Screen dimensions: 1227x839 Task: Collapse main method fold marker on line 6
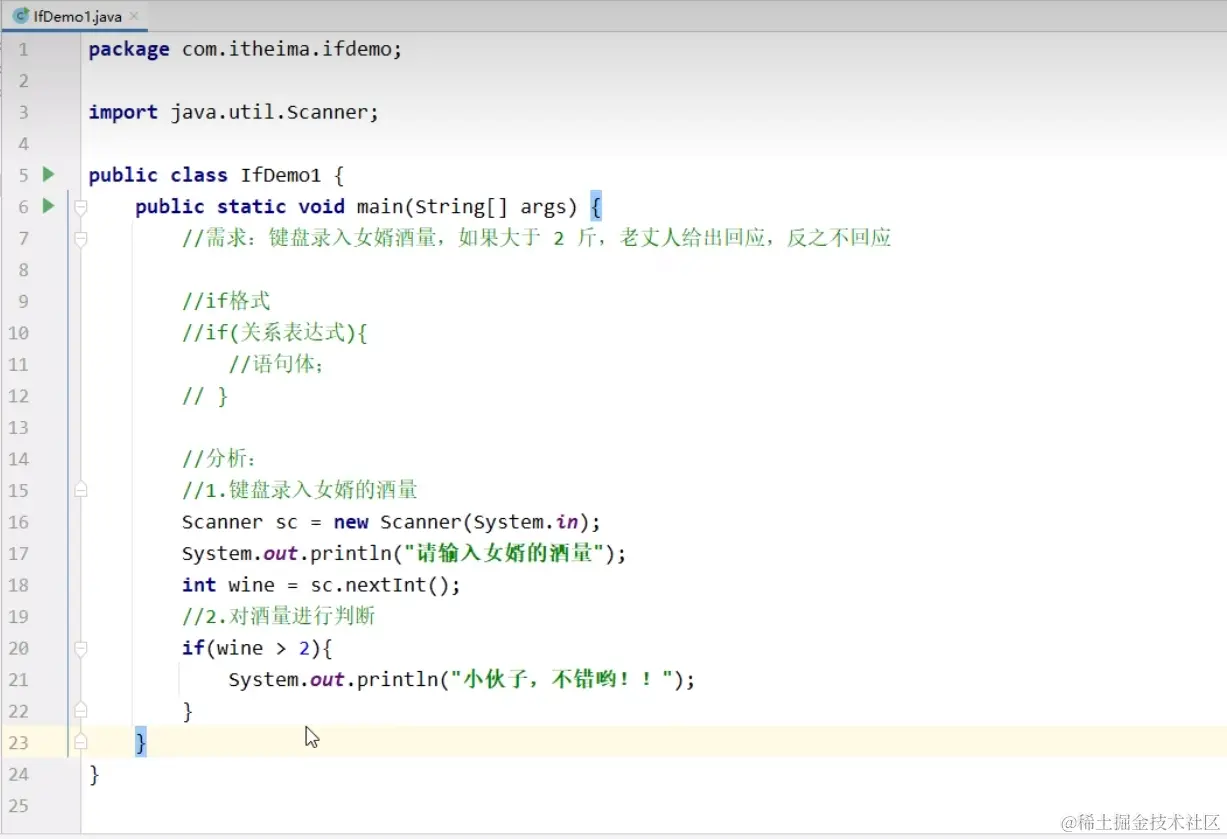coord(80,207)
